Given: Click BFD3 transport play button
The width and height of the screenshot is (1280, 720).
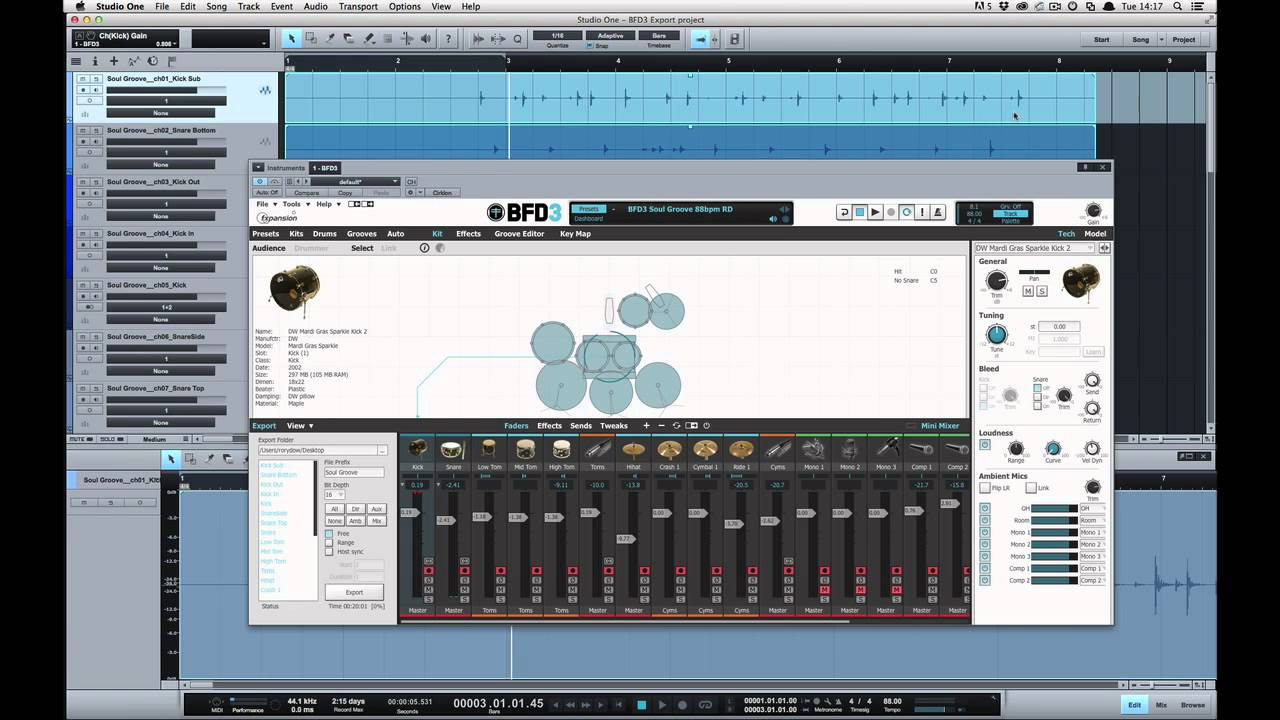Looking at the screenshot, I should coord(875,212).
